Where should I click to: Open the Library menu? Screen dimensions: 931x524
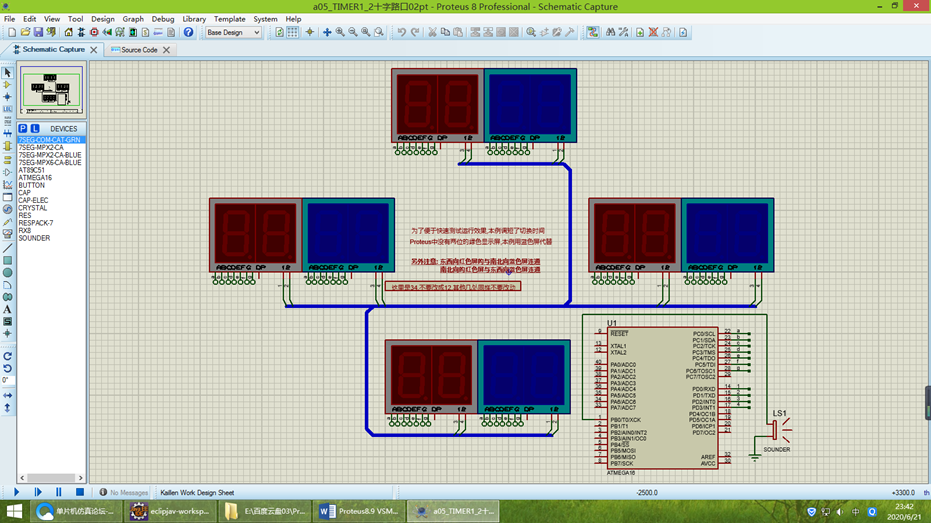pos(194,19)
